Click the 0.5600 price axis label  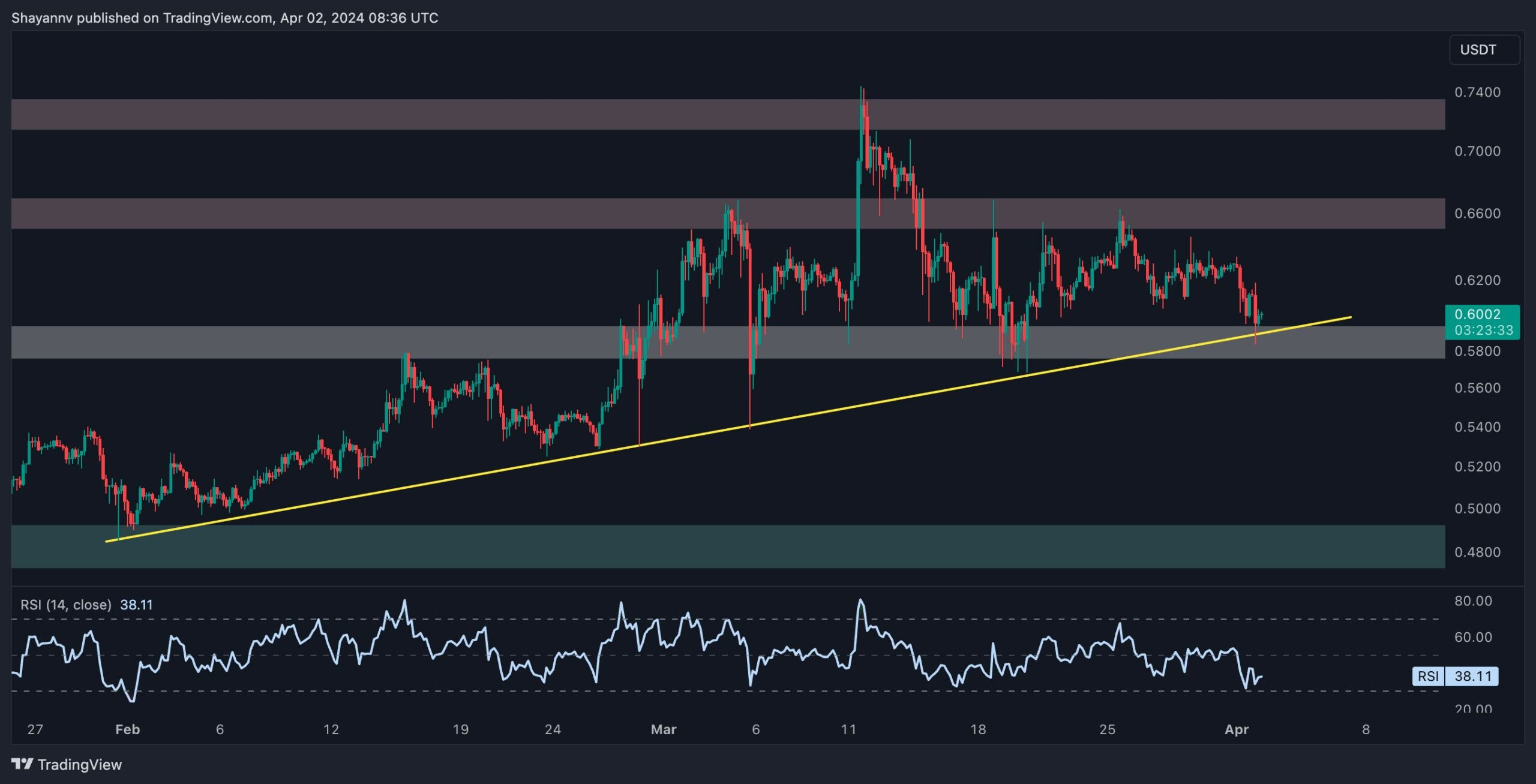click(x=1477, y=388)
